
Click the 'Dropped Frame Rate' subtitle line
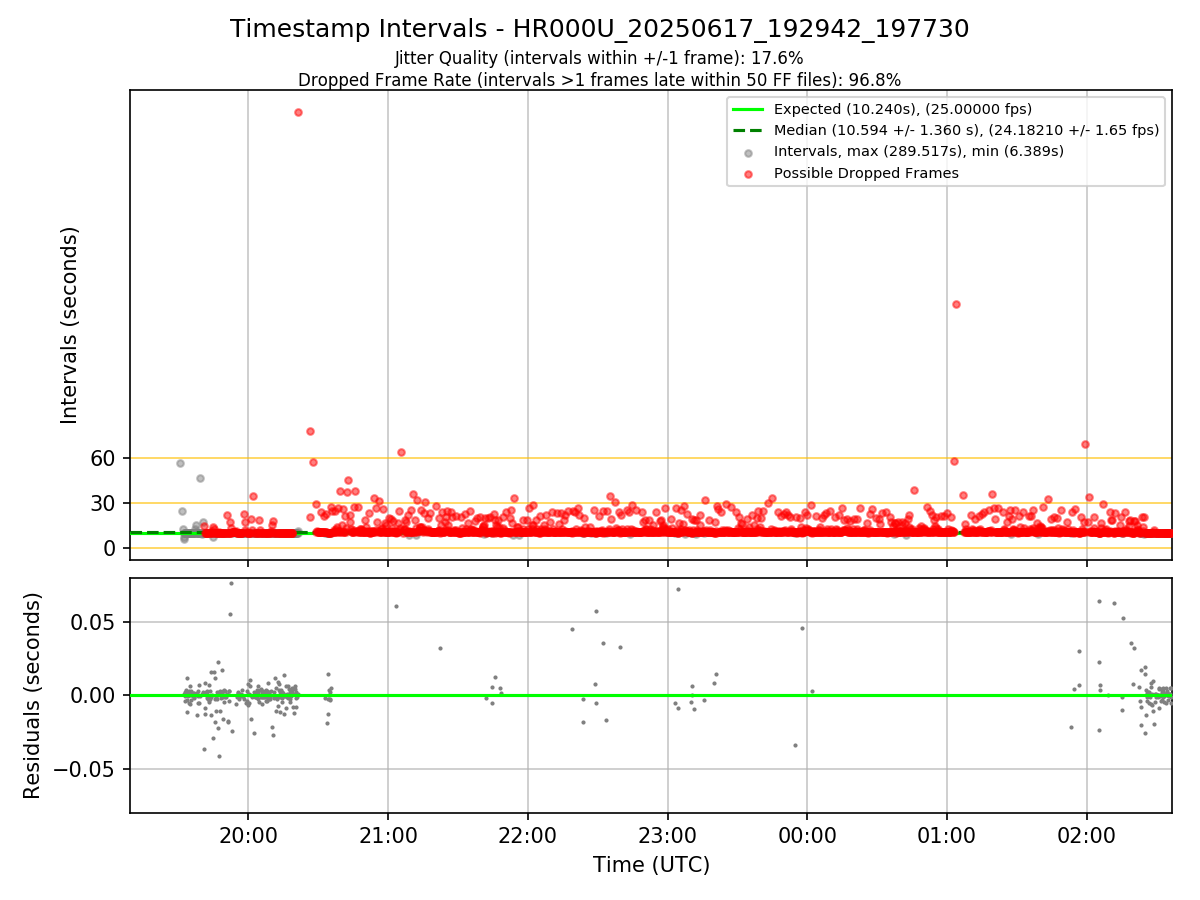[599, 80]
